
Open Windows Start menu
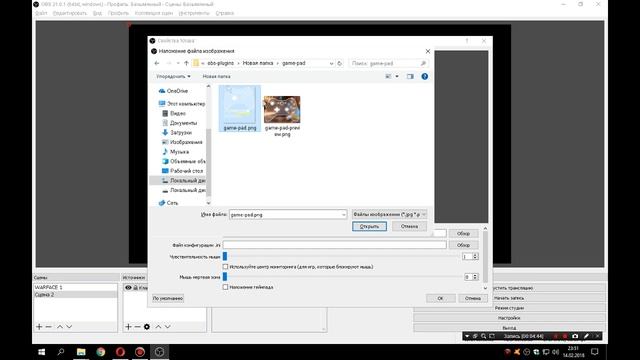[x=42, y=352]
